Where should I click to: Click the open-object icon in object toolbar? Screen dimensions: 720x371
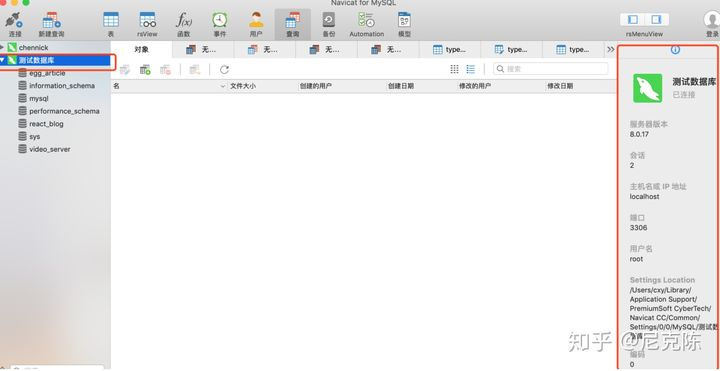tap(125, 70)
